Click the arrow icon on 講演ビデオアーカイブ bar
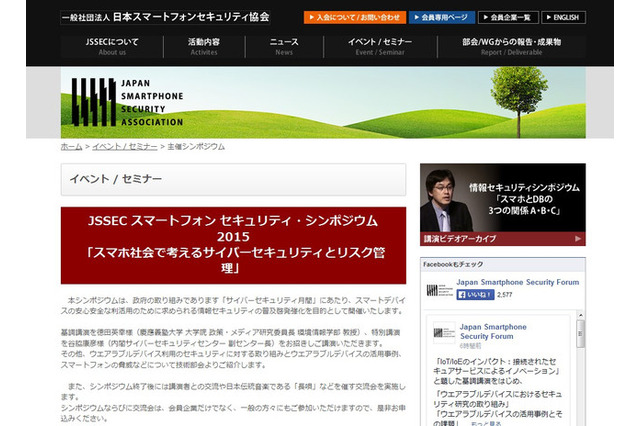 point(578,239)
